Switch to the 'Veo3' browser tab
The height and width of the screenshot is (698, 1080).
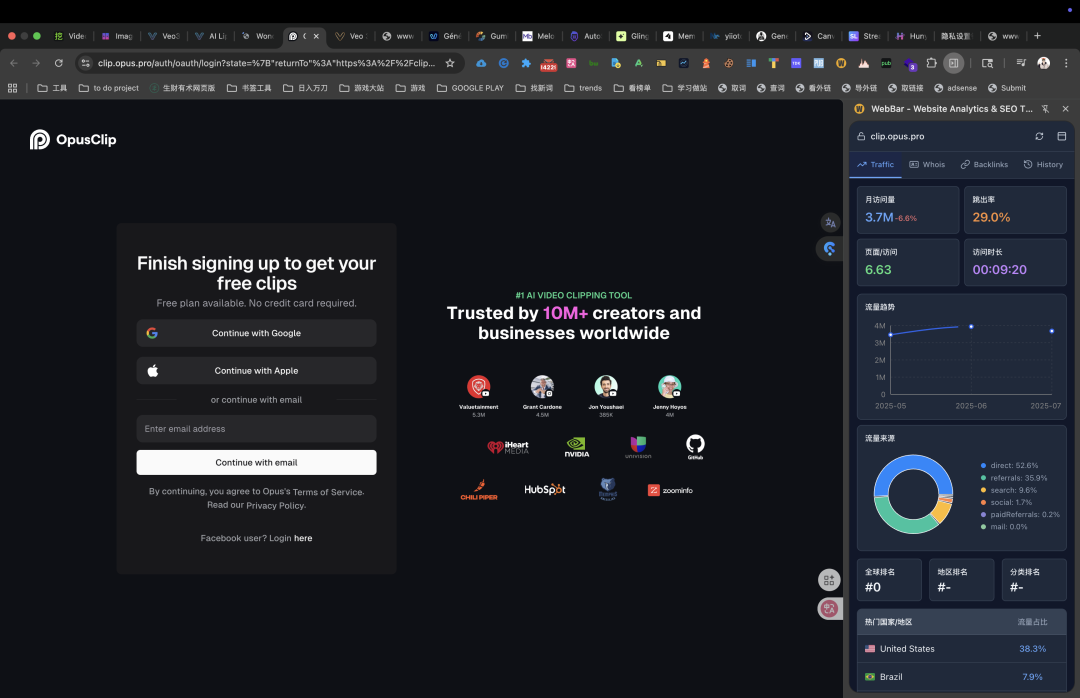click(x=164, y=36)
